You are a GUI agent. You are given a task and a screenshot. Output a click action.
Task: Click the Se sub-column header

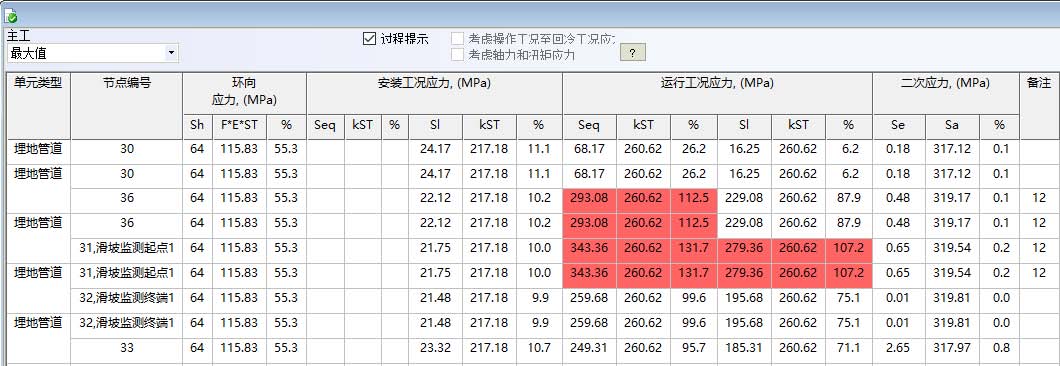(899, 126)
